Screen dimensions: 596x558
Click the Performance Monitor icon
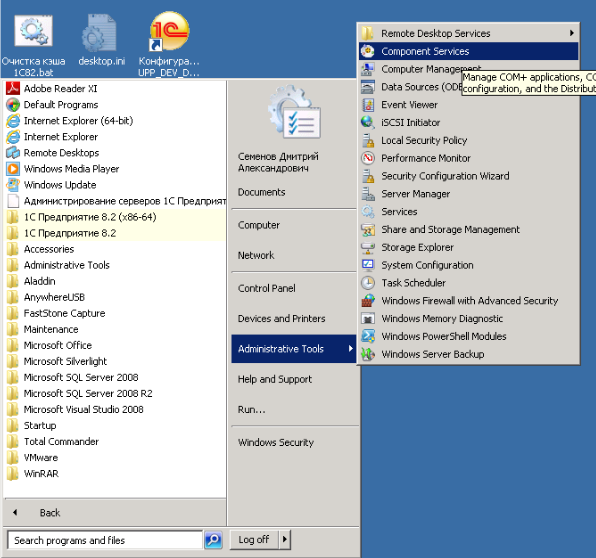point(368,158)
